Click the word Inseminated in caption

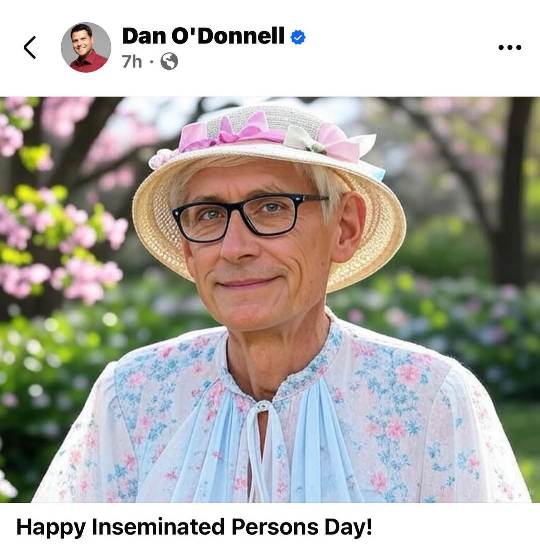pyautogui.click(x=158, y=527)
